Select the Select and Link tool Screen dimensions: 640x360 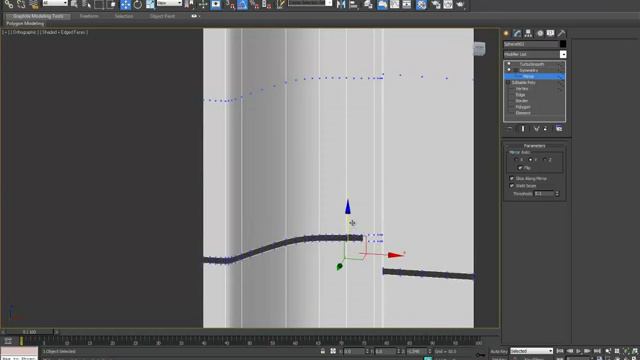point(9,4)
